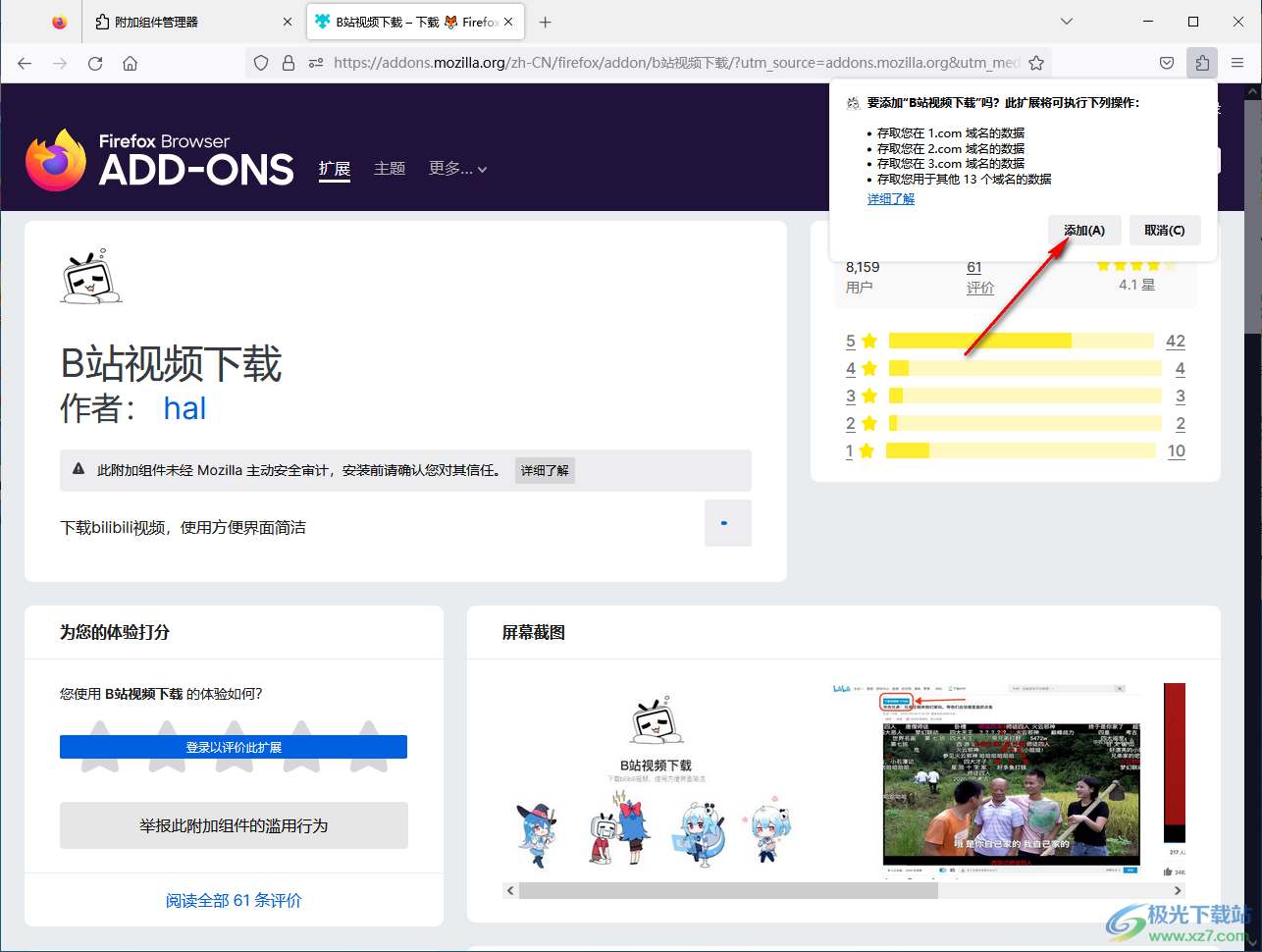Open author link hal

click(184, 408)
